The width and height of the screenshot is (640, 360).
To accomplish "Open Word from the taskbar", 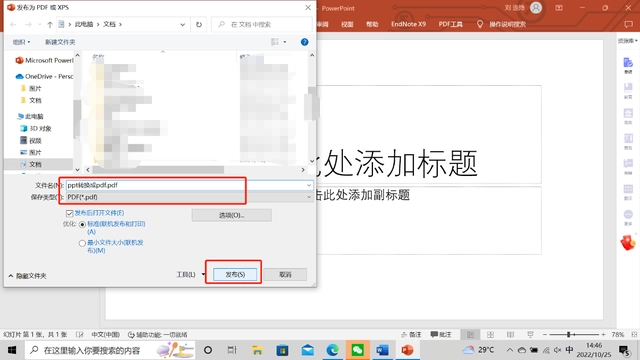I will 382,350.
